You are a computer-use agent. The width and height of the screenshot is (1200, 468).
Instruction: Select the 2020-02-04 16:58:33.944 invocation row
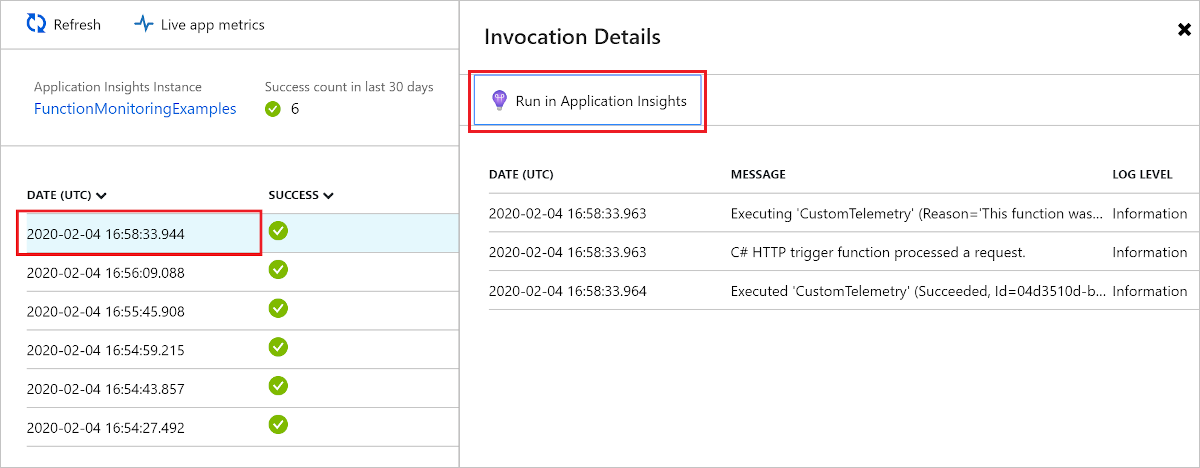(x=105, y=234)
